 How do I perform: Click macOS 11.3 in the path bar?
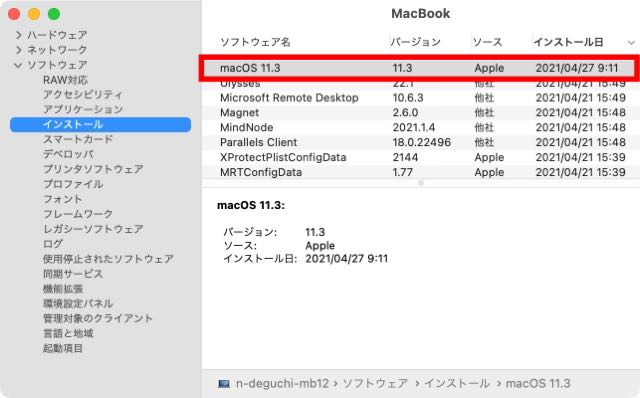click(538, 384)
